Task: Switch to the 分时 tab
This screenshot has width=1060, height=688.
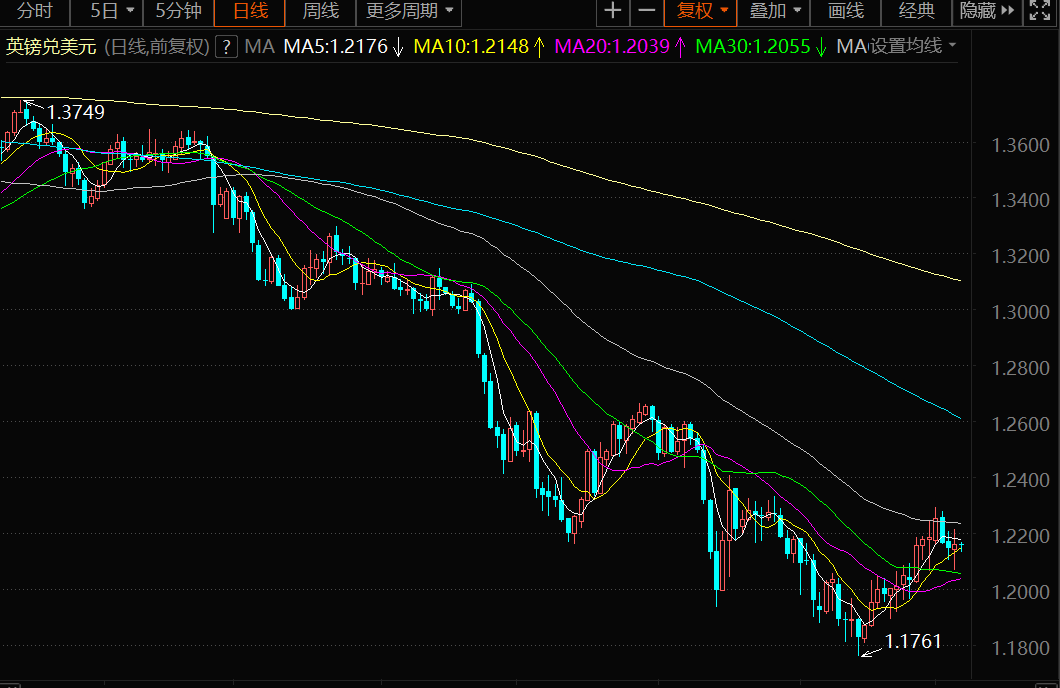Action: click(x=35, y=12)
